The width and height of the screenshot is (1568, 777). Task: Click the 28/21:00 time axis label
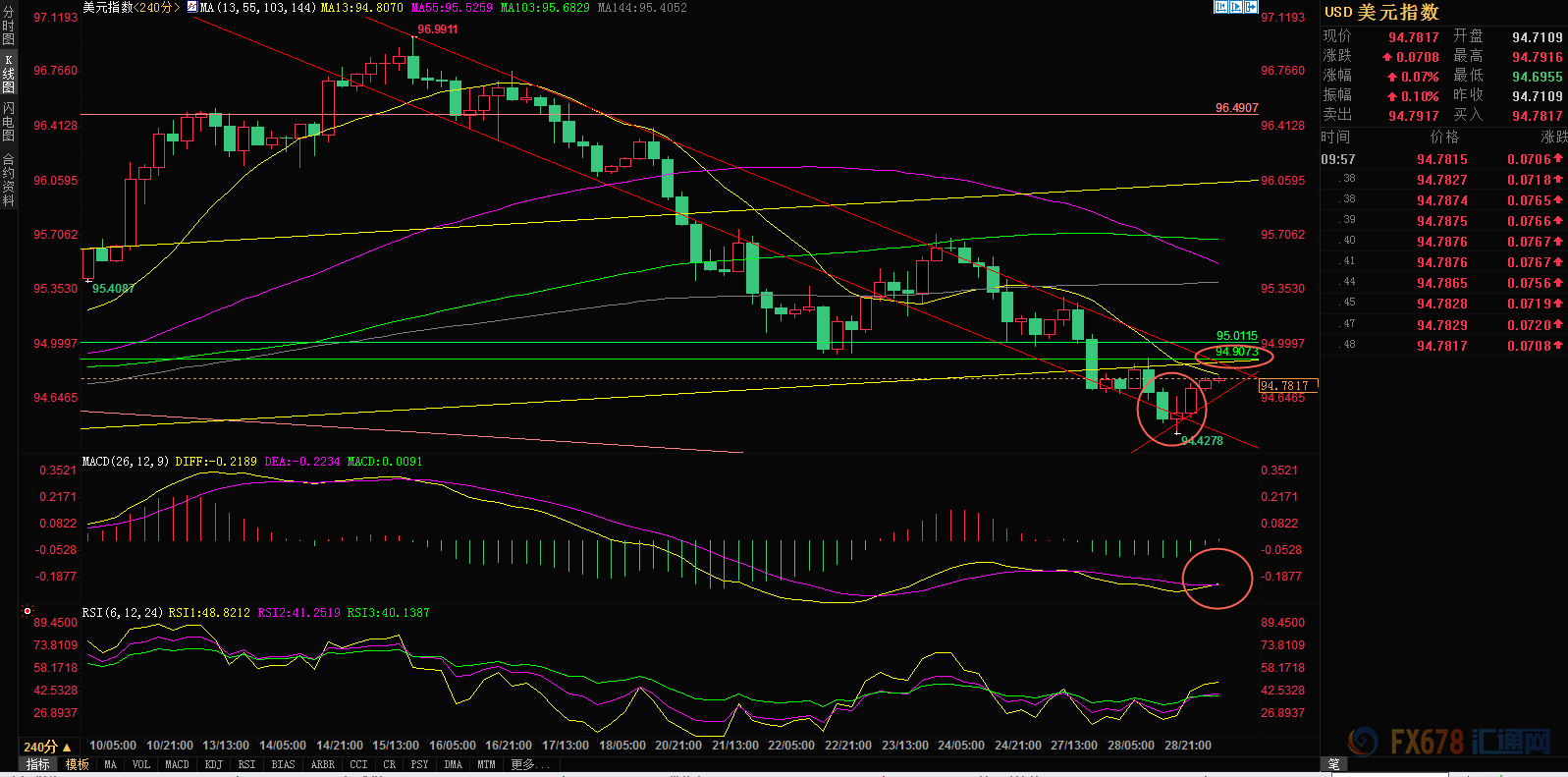coord(1188,746)
